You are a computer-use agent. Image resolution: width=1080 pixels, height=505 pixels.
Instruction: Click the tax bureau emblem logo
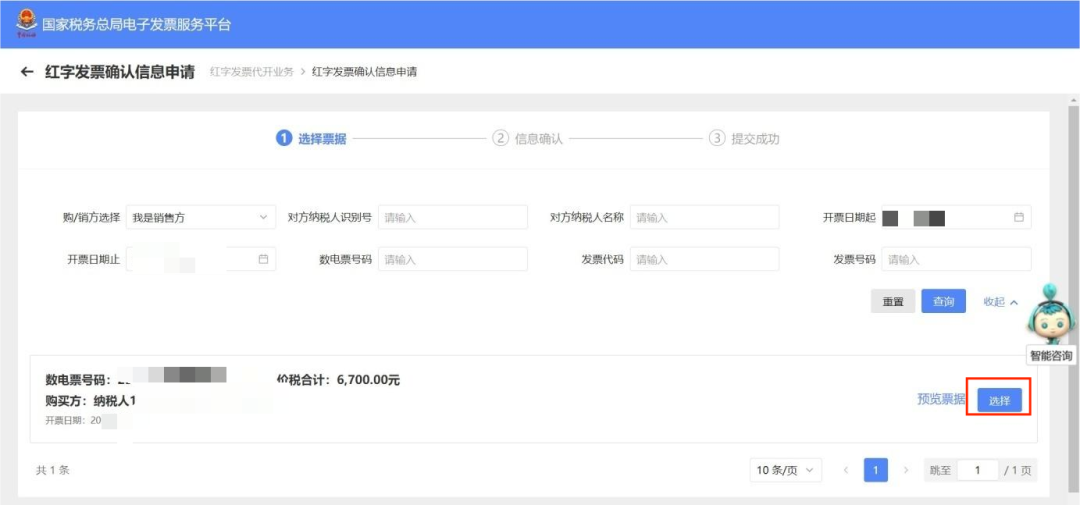coord(26,23)
